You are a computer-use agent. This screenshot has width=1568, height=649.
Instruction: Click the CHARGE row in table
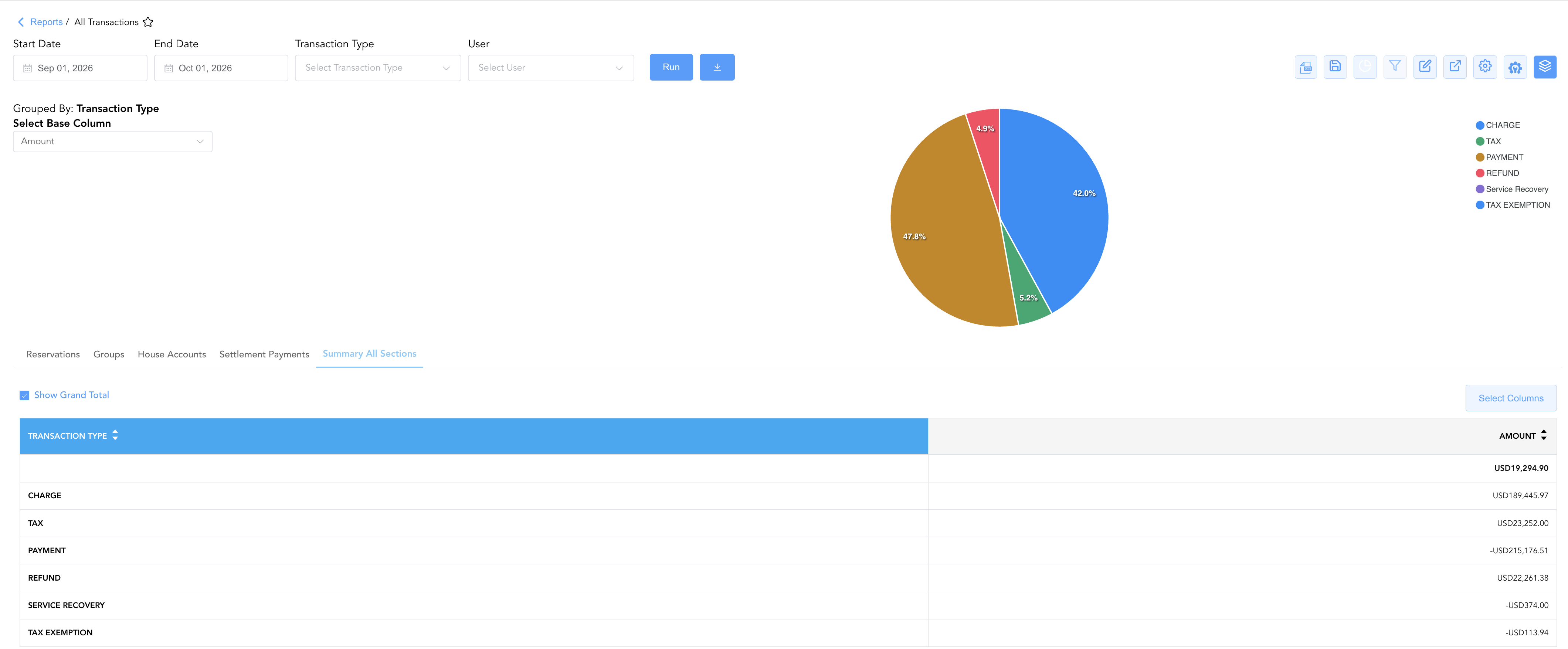coord(788,496)
